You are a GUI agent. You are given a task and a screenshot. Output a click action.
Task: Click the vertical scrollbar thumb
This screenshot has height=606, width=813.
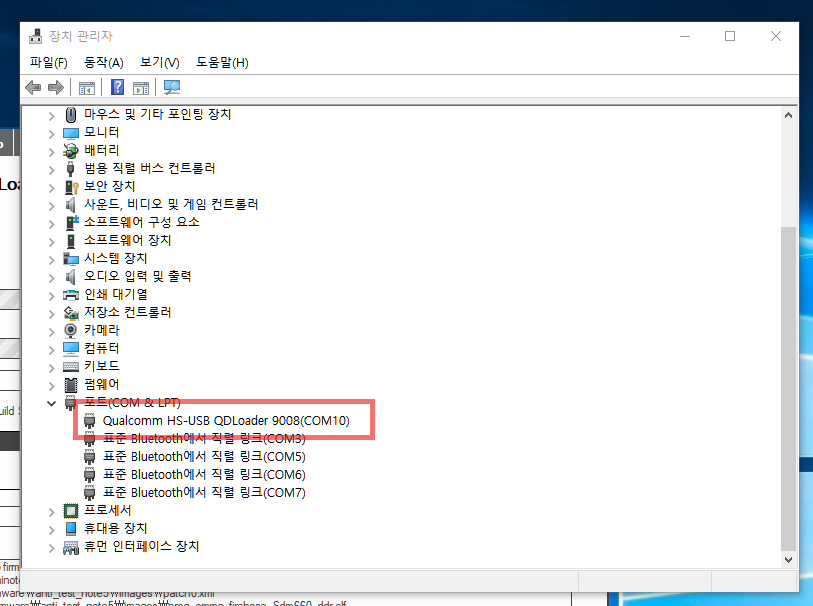tap(789, 388)
